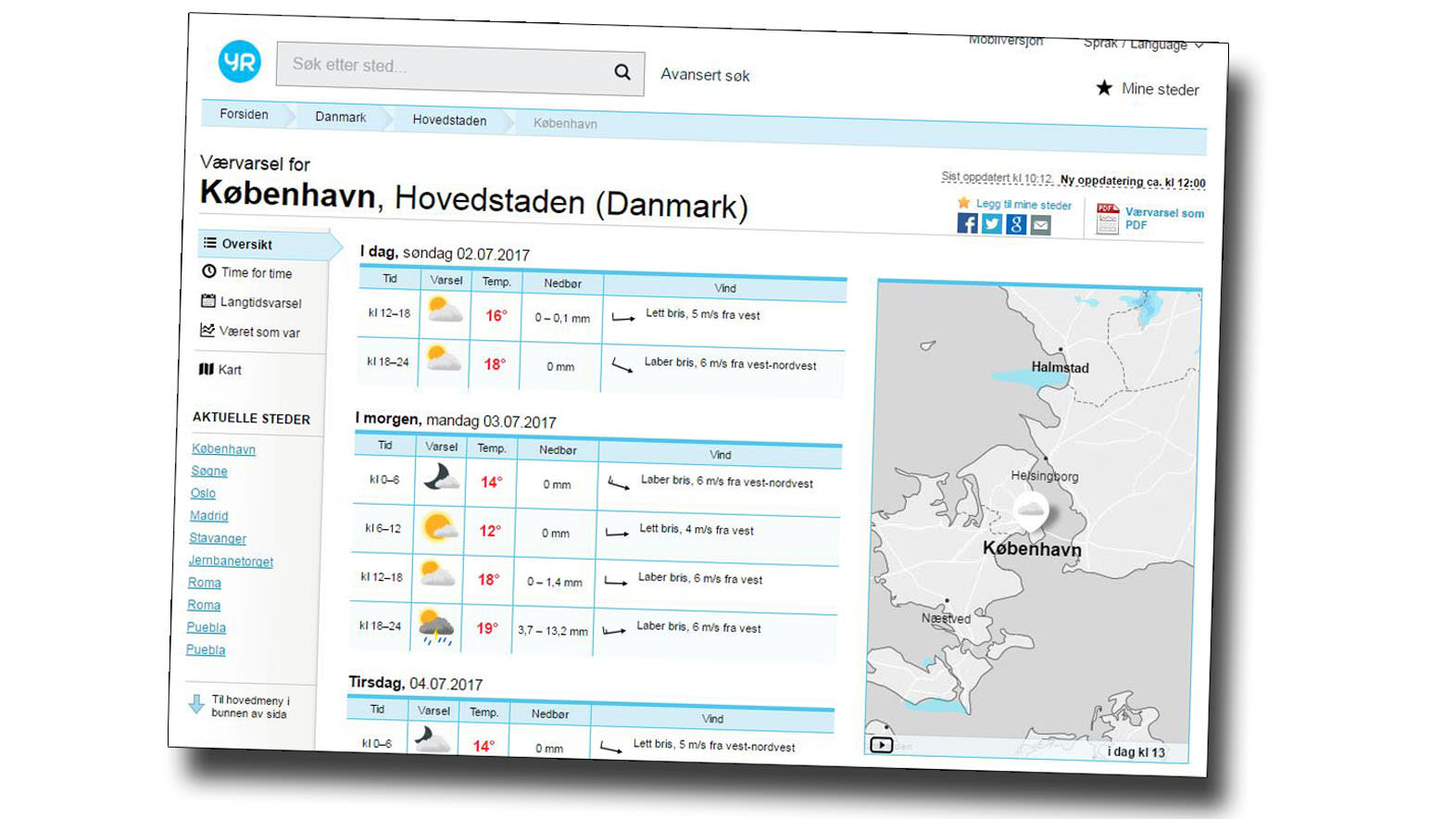Open Stavanger from Aktuelle steder
The height and width of the screenshot is (819, 1456).
coord(218,538)
